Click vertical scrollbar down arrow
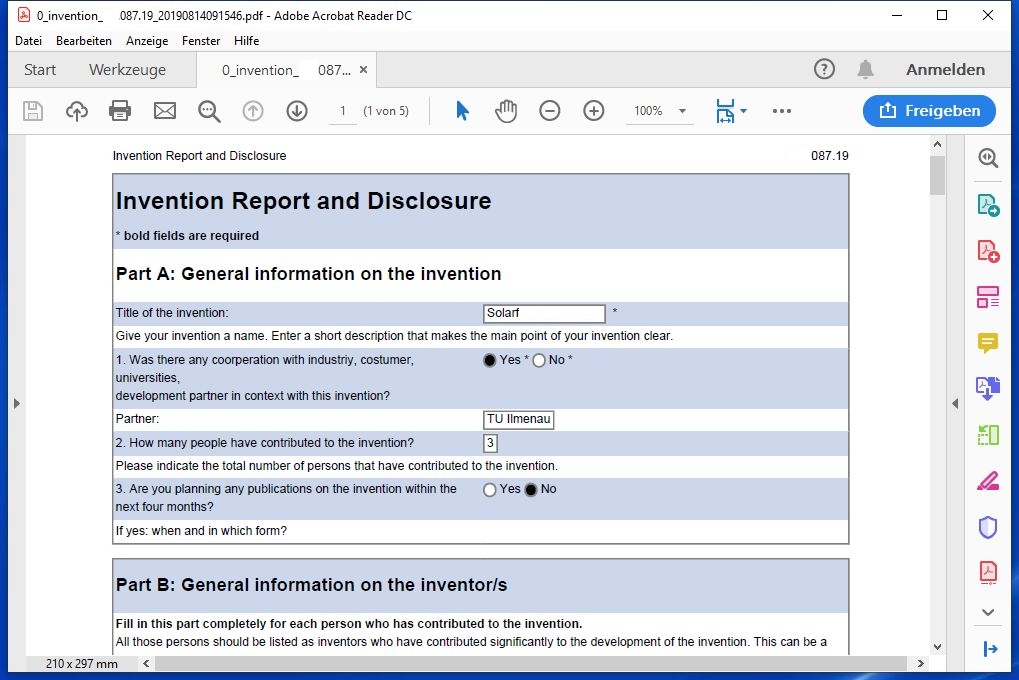This screenshot has height=680, width=1019. (x=937, y=647)
